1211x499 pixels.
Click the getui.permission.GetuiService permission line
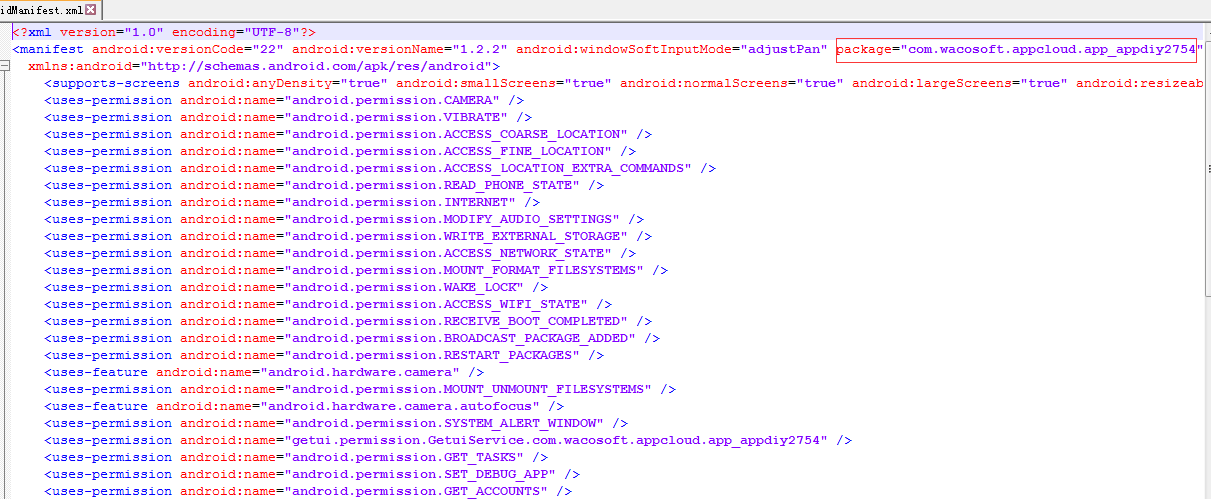pyautogui.click(x=448, y=440)
